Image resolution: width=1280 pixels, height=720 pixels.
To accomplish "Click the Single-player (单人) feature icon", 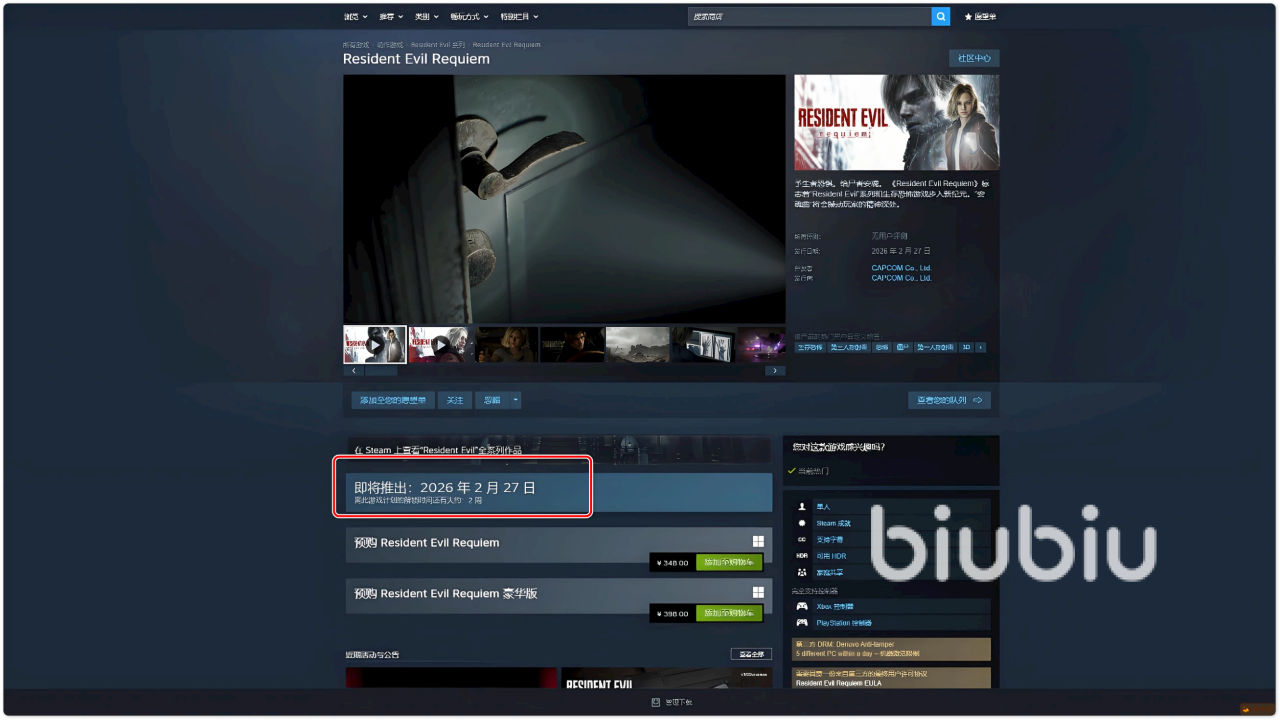I will 802,507.
